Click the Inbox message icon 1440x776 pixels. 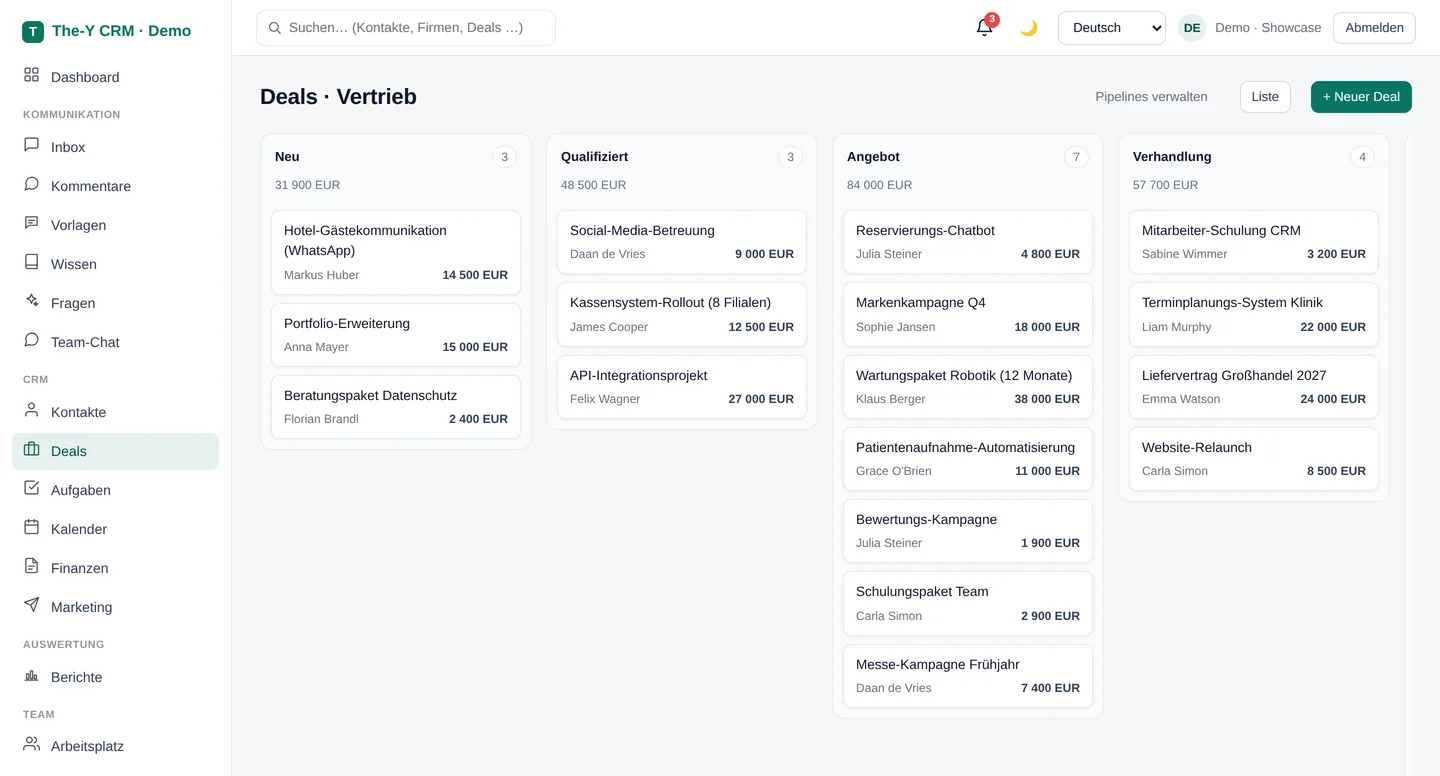[32, 145]
